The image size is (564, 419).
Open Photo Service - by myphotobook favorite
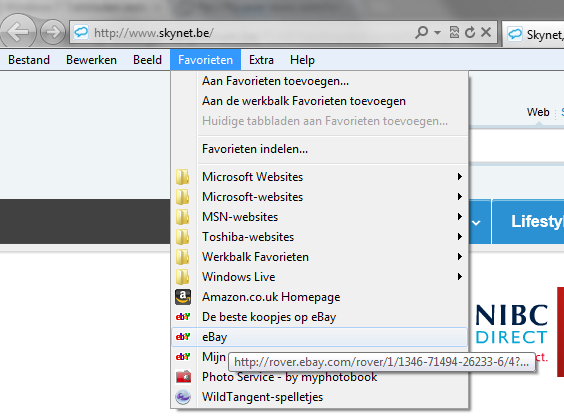coord(319,377)
